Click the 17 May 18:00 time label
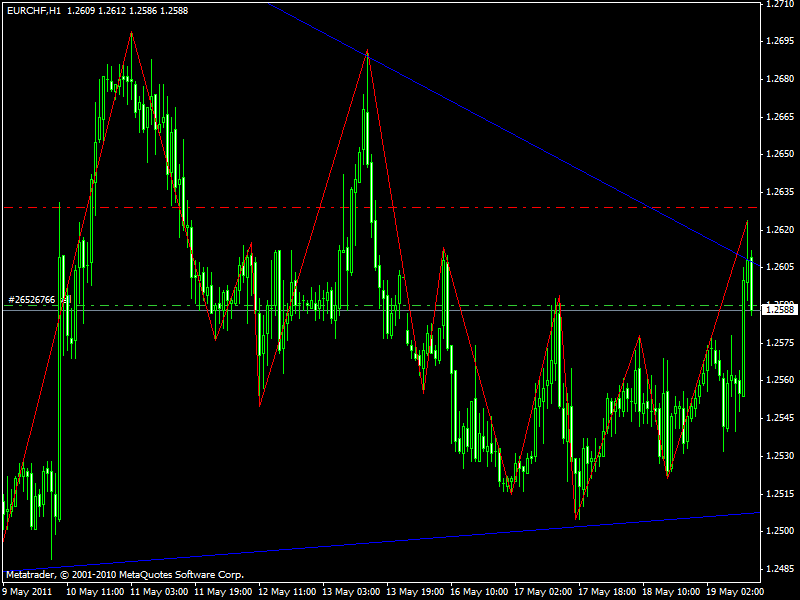Screen dimensions: 800x600 [606, 592]
